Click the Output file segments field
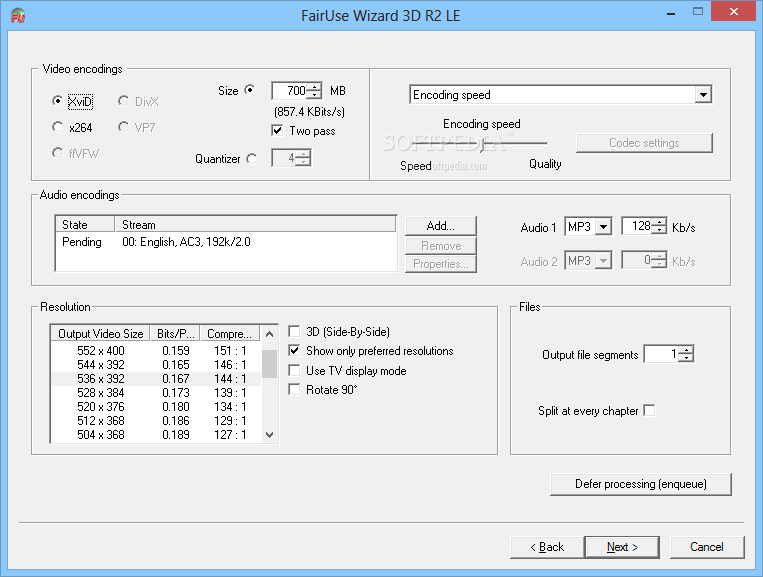This screenshot has height=577, width=763. click(x=662, y=354)
